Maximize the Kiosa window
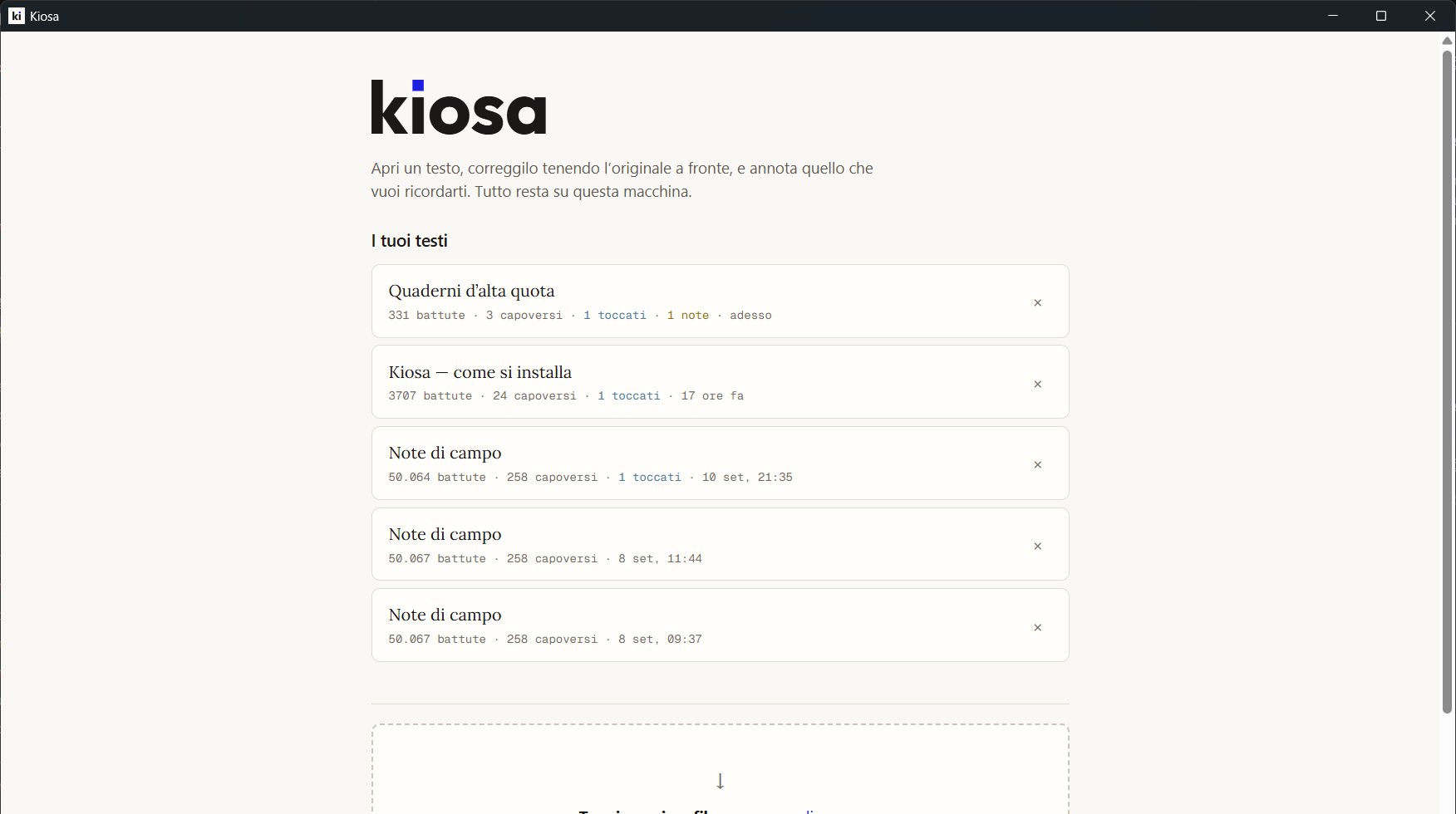Viewport: 1456px width, 814px height. point(1381,16)
